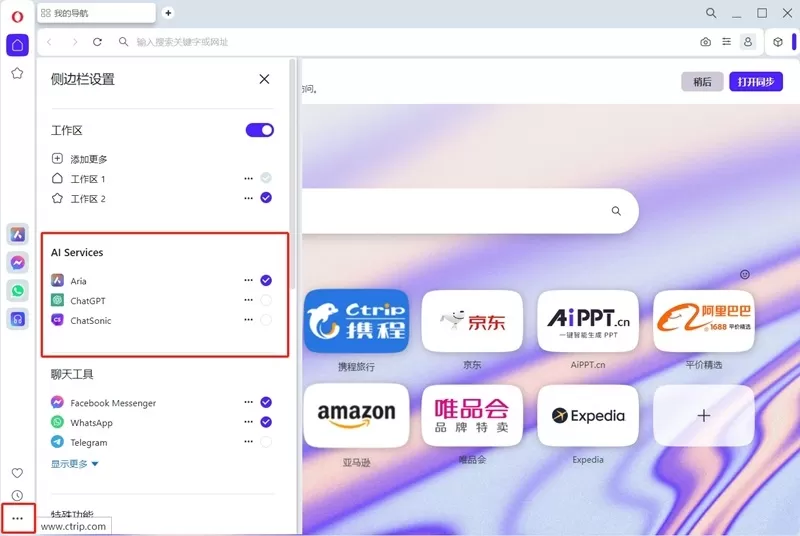Toggle the 工作区 switch off

(x=260, y=130)
